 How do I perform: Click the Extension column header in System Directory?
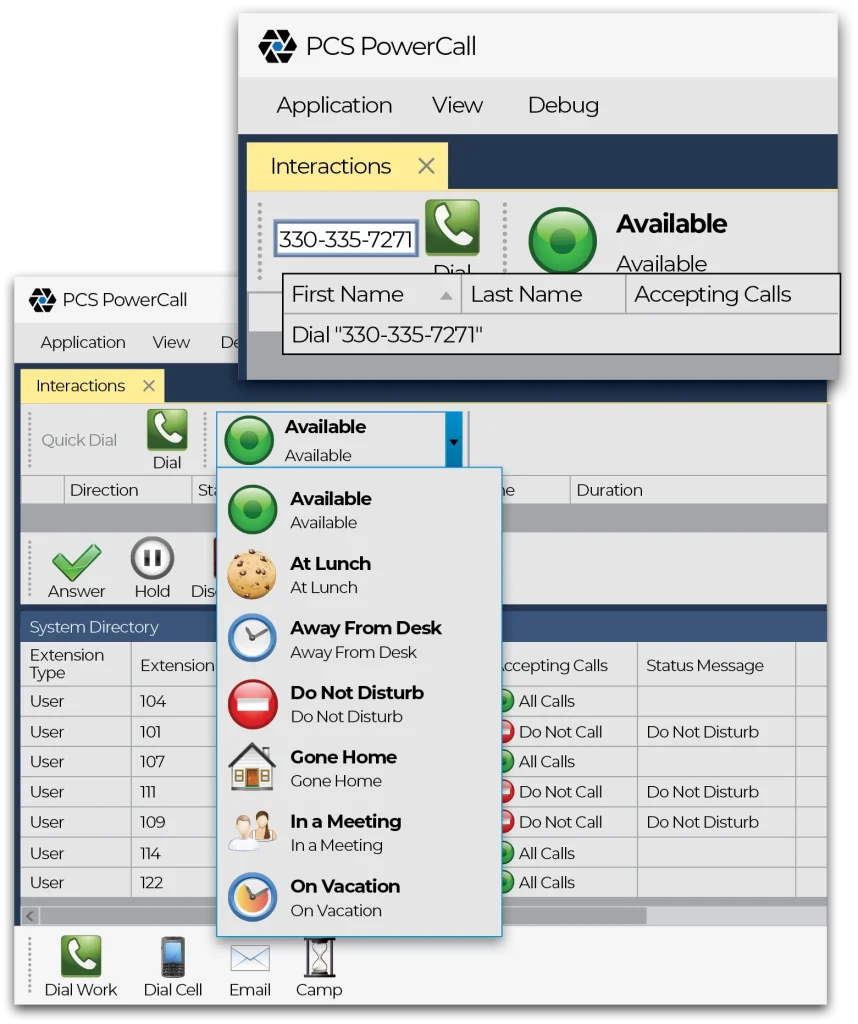coord(174,665)
